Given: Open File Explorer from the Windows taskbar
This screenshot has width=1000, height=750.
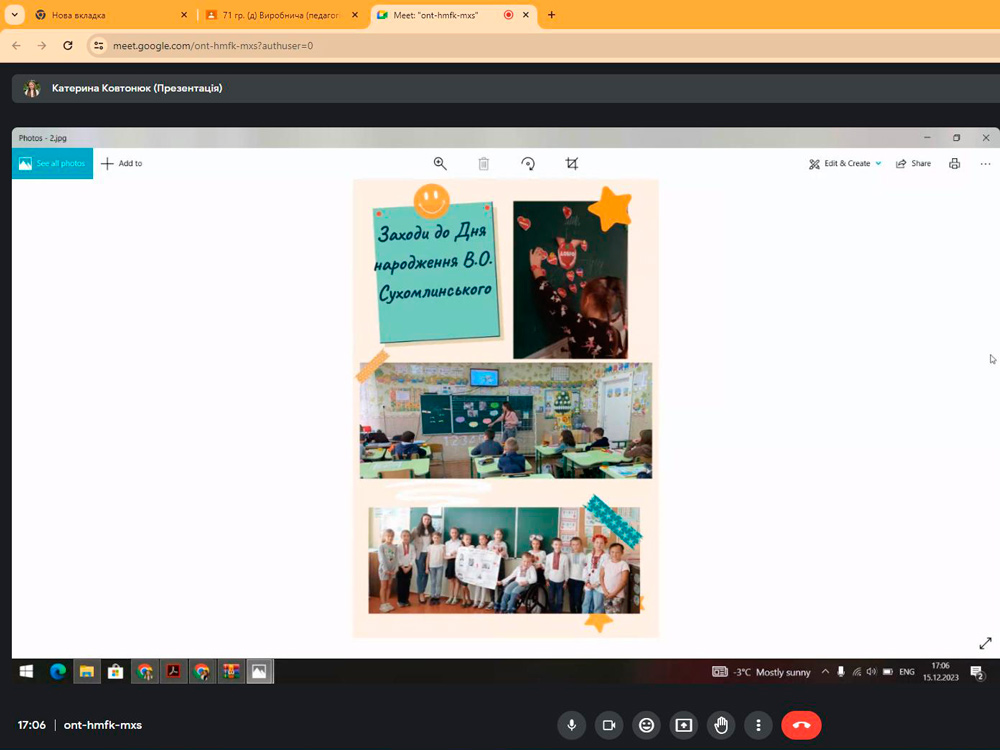Looking at the screenshot, I should [x=87, y=672].
